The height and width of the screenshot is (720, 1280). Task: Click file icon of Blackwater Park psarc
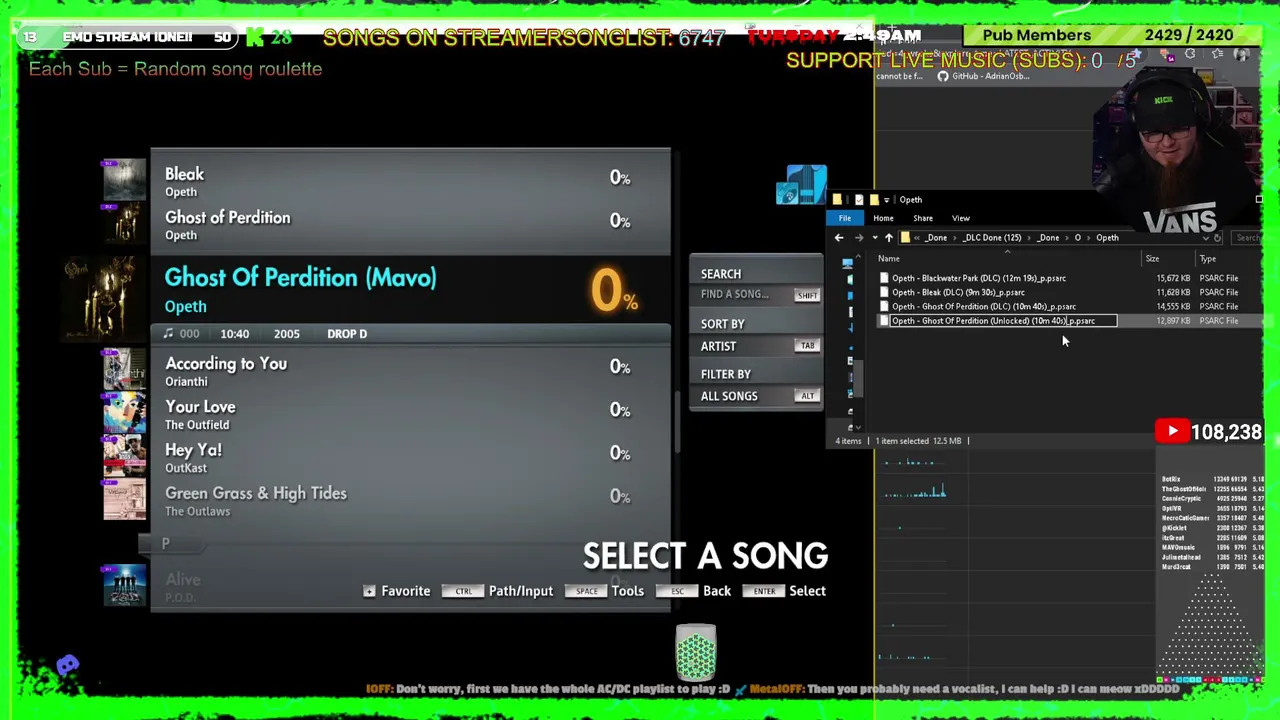click(883, 278)
